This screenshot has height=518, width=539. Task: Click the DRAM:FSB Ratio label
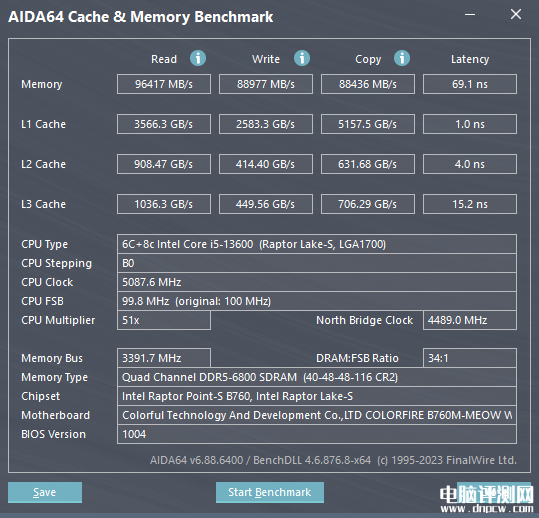click(357, 358)
